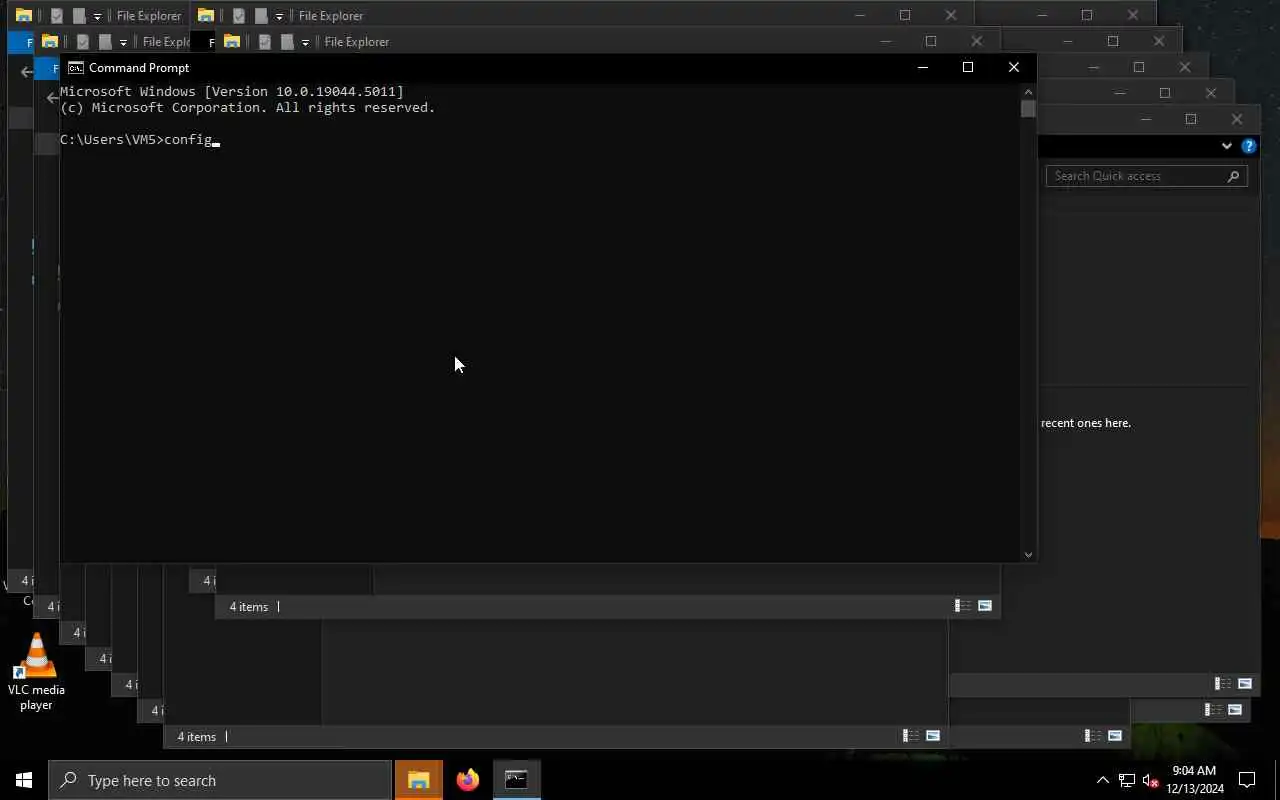
Task: Click the muted volume tray icon
Action: point(1151,780)
